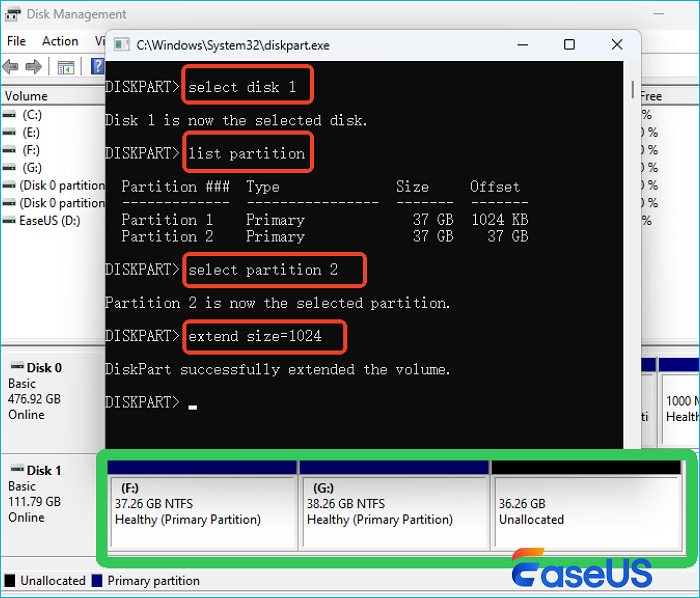The height and width of the screenshot is (598, 700).
Task: Click the Disk 0 'Online' status text
Action: tap(26, 415)
